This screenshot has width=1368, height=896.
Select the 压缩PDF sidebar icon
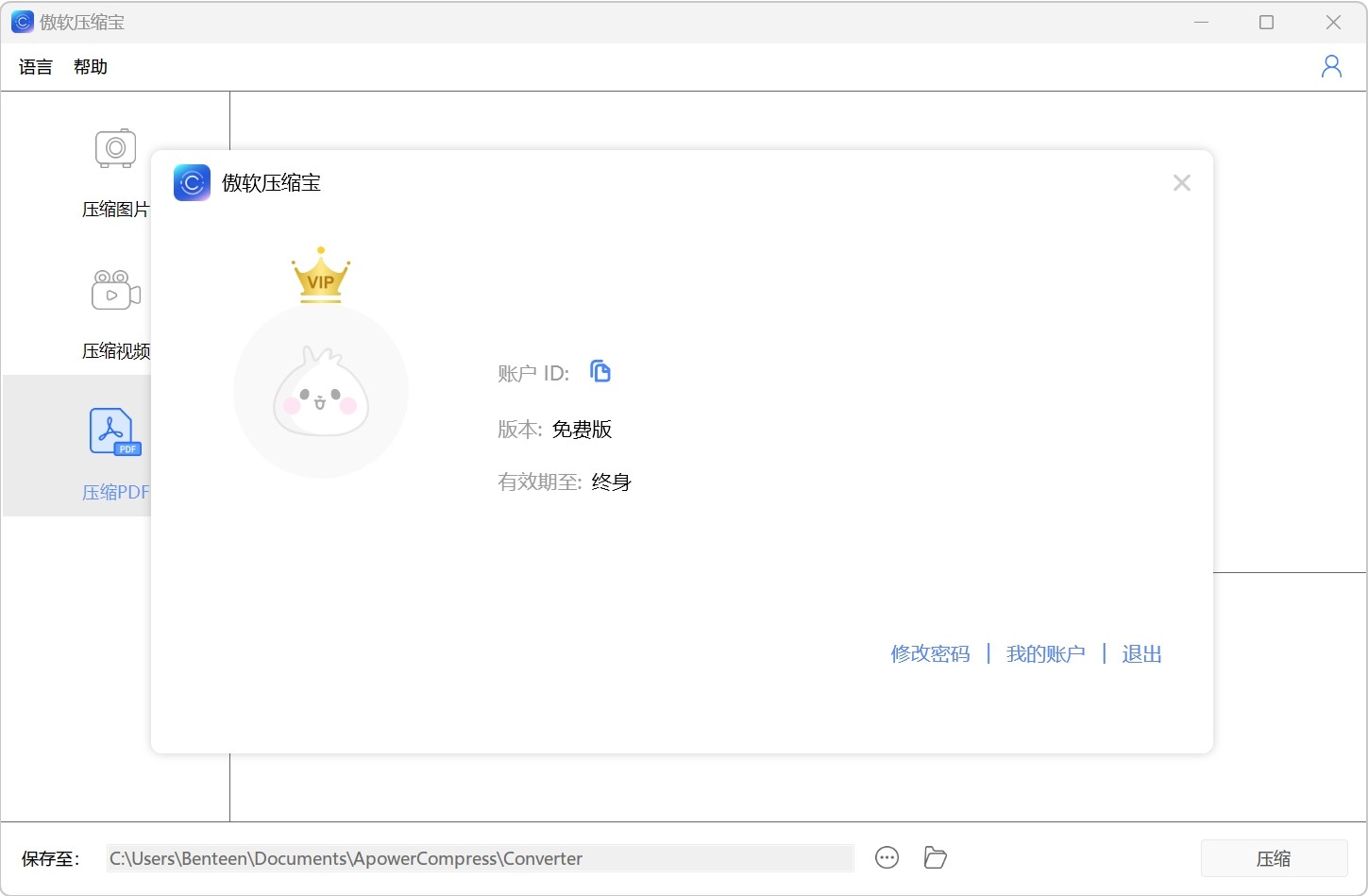pos(115,432)
